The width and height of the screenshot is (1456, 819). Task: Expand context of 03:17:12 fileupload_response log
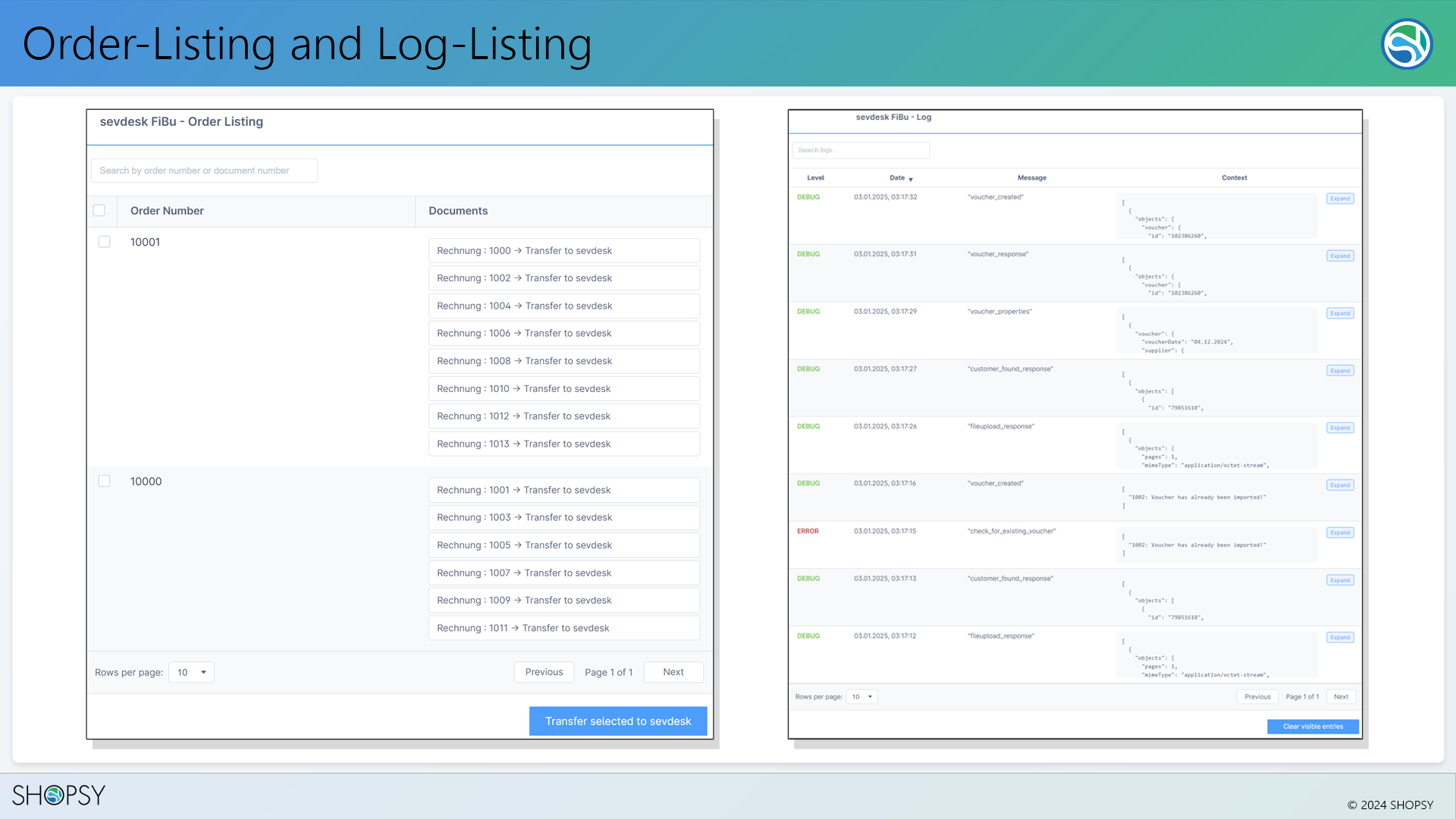1340,637
